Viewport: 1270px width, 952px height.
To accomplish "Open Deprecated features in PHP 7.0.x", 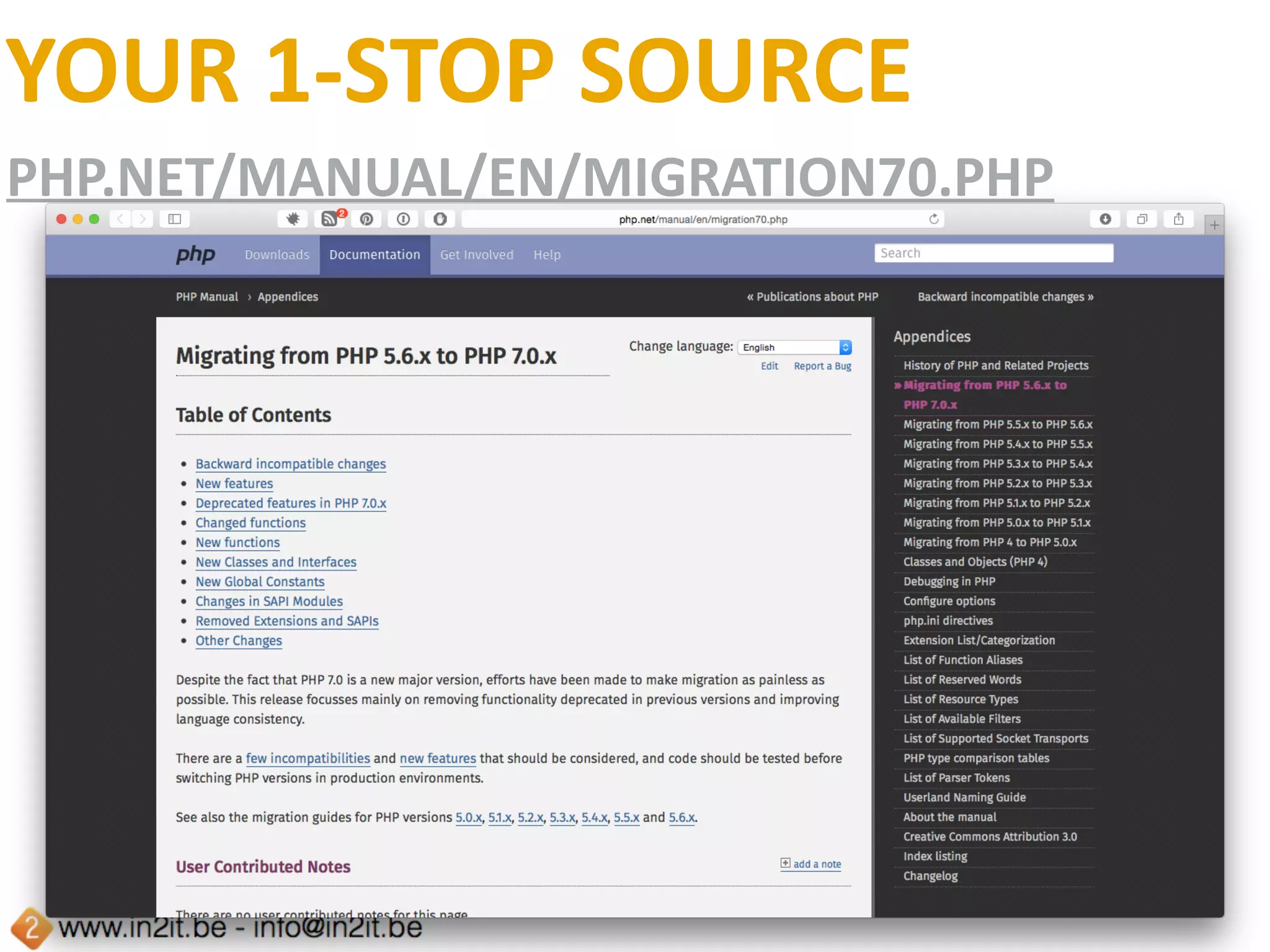I will (x=291, y=503).
